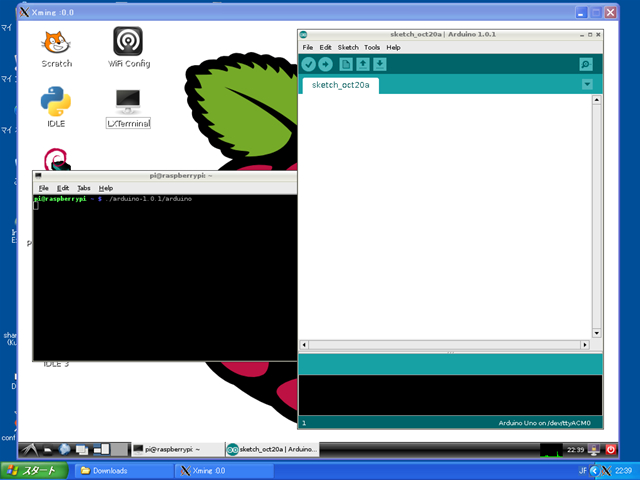Click the red shutdown icon in LXDE panel
This screenshot has width=640, height=480.
tap(611, 449)
